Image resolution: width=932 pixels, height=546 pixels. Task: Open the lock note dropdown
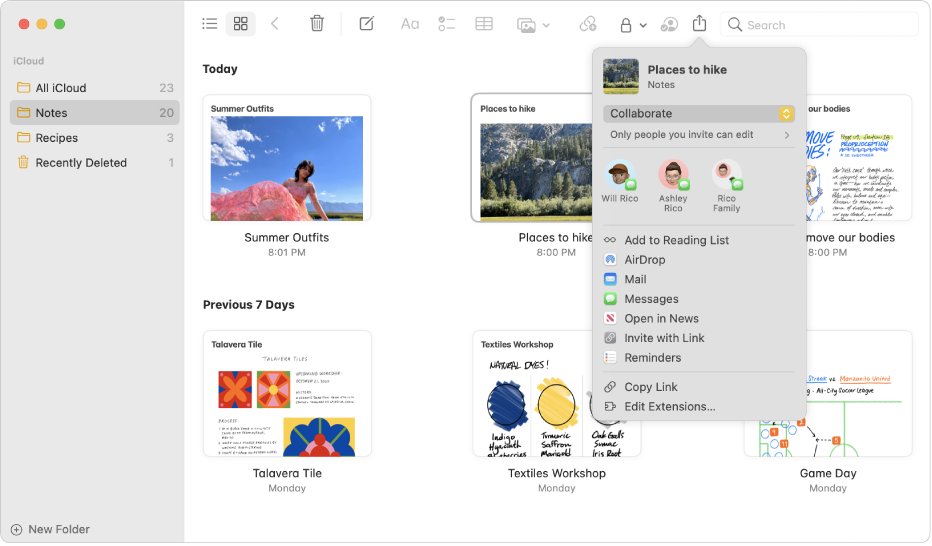(632, 25)
